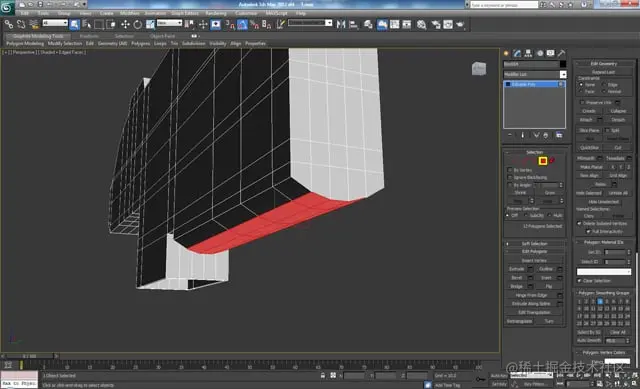Click the Bevel button
This screenshot has width=640, height=389.
pyautogui.click(x=517, y=278)
